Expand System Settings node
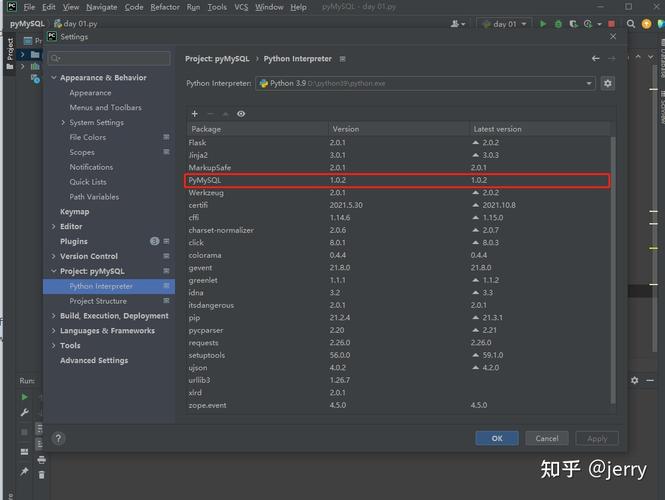Image resolution: width=665 pixels, height=500 pixels. pyautogui.click(x=63, y=122)
